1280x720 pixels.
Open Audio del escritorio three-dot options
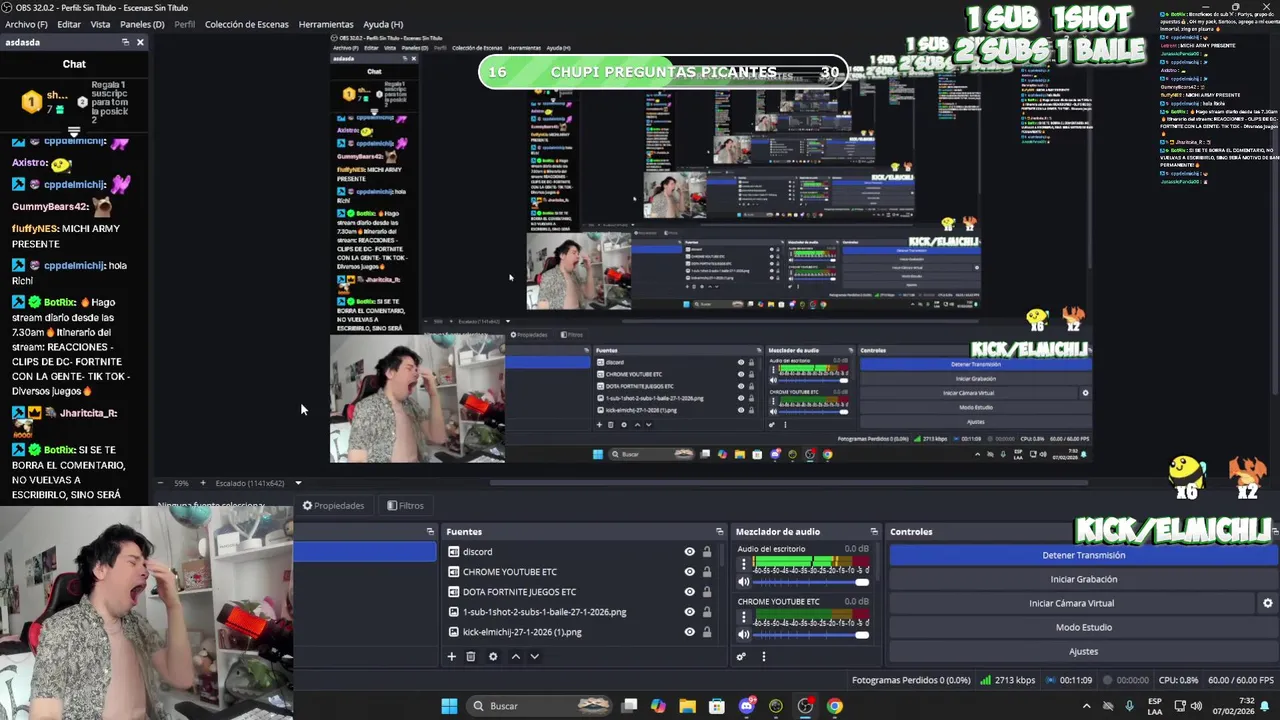click(x=743, y=565)
